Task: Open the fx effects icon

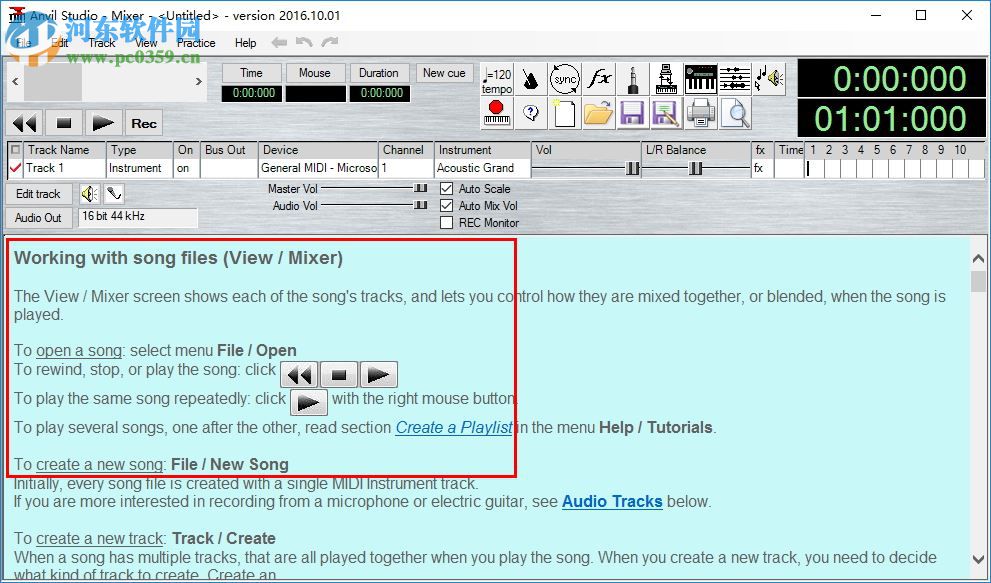Action: click(x=599, y=80)
